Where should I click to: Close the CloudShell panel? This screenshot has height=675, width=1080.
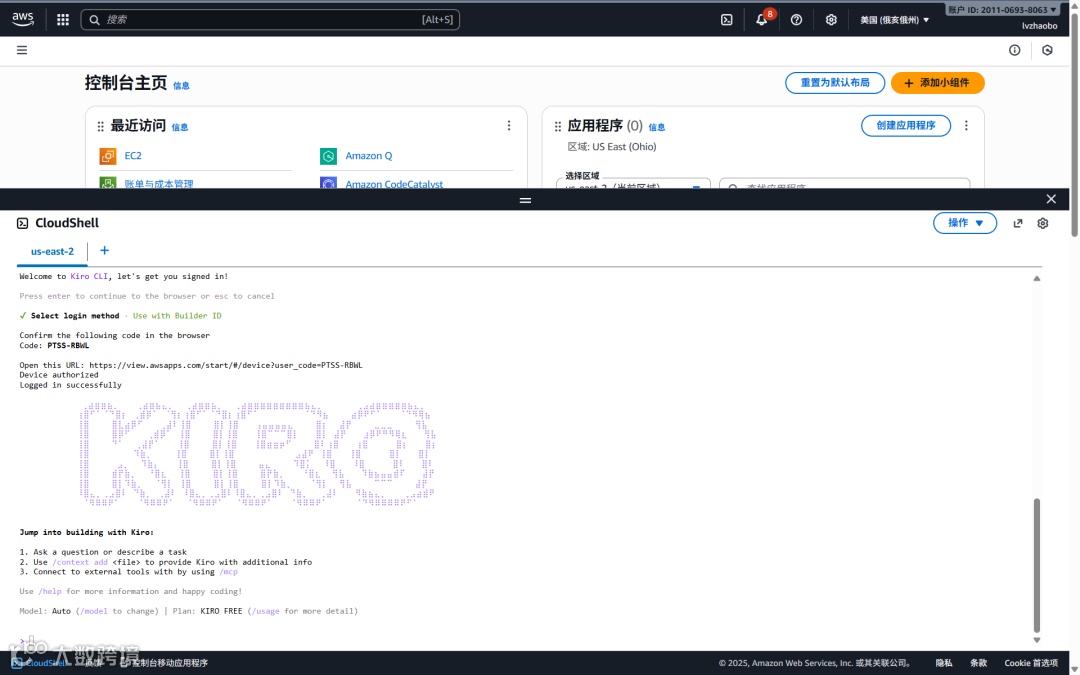point(1051,199)
